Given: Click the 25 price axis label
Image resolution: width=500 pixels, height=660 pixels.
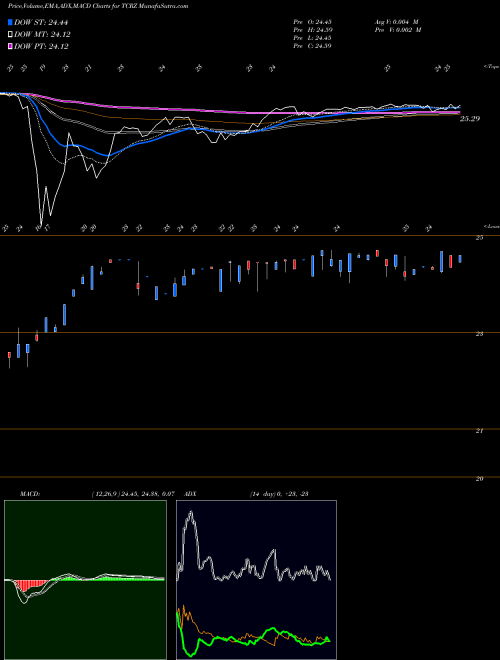Looking at the screenshot, I should [479, 238].
